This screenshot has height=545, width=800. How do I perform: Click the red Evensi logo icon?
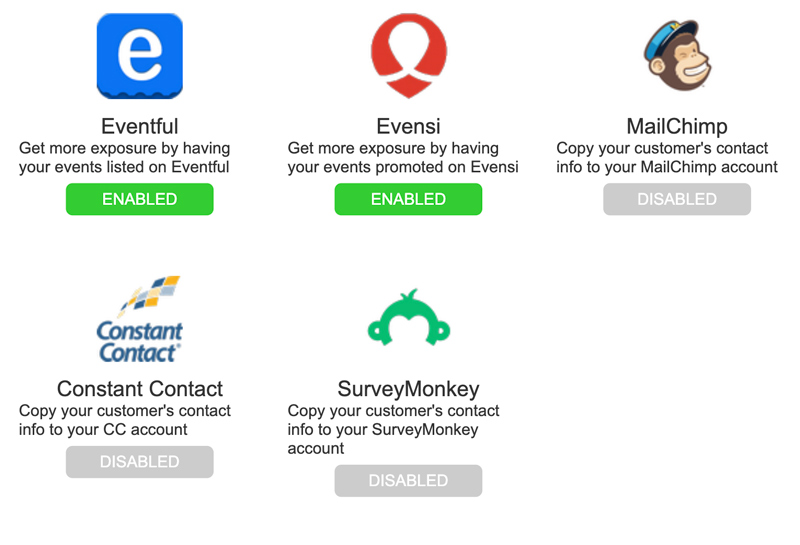click(409, 56)
